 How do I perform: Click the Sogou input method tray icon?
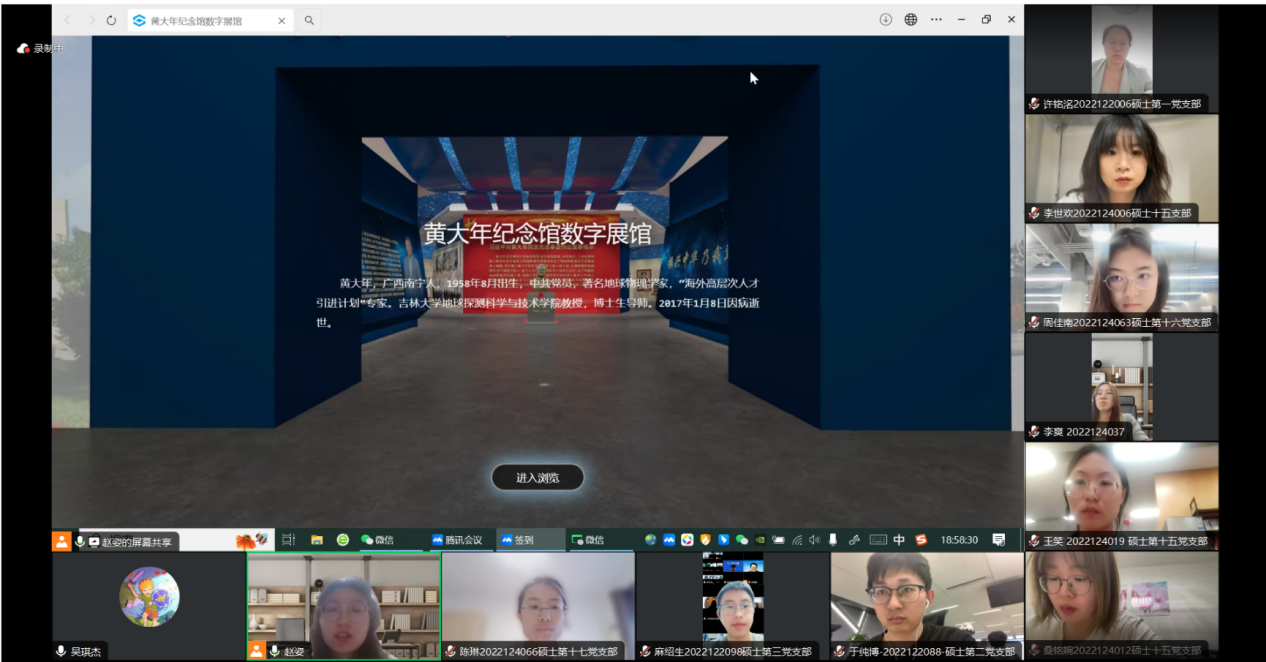point(922,540)
